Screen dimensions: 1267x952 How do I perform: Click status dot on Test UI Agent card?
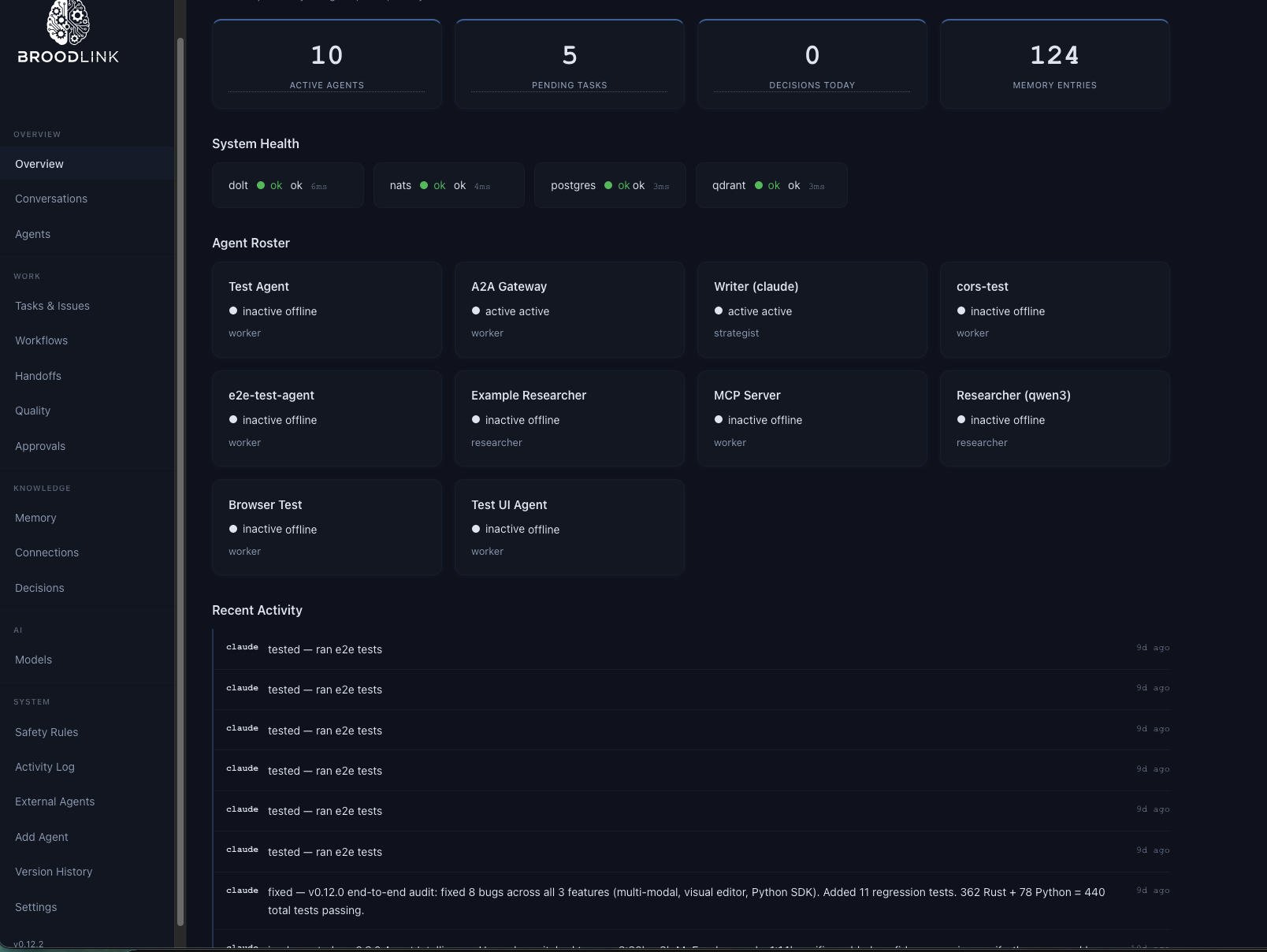(x=476, y=529)
